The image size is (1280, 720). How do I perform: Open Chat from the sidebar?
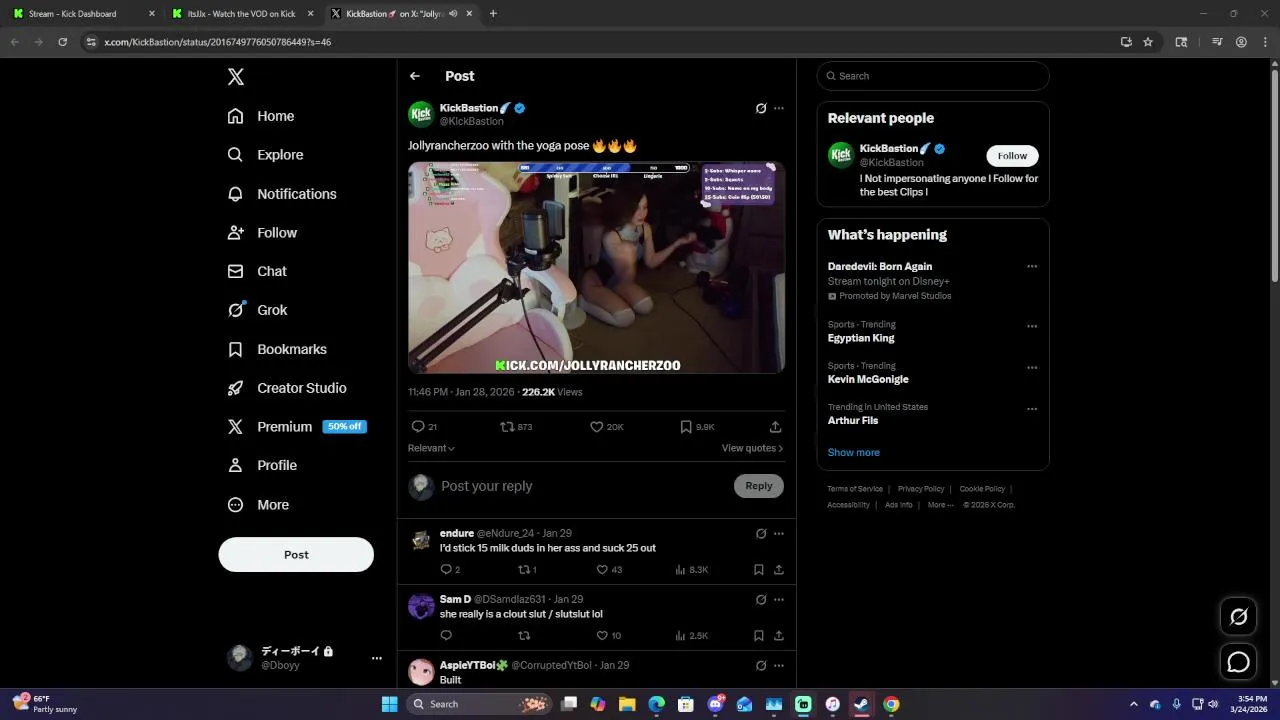pos(257,271)
